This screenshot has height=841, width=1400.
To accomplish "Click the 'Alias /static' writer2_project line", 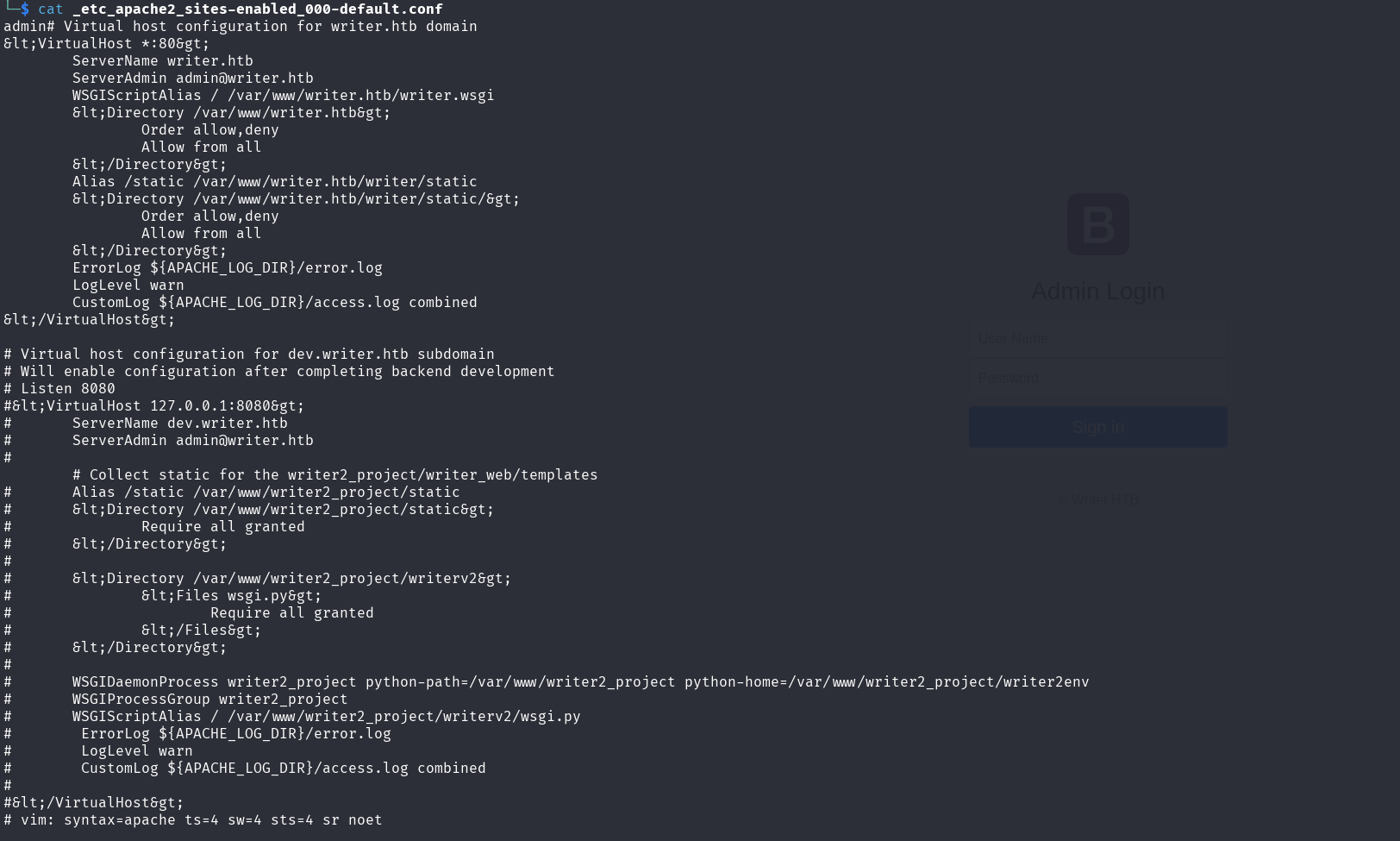I will 266,492.
